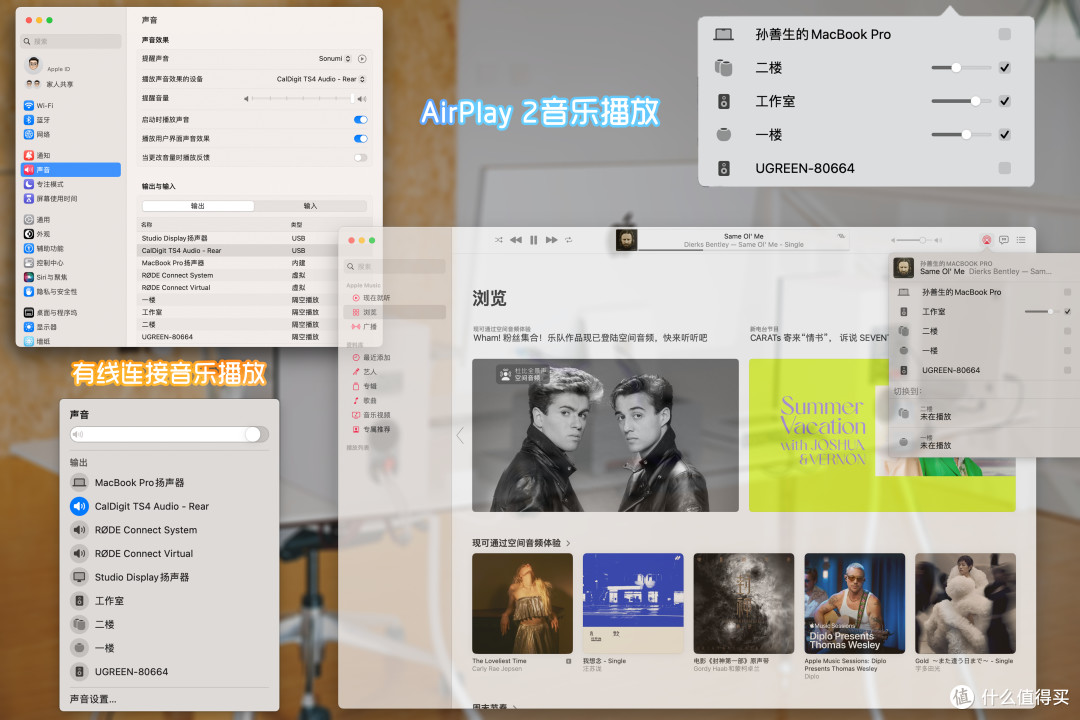The height and width of the screenshot is (720, 1080).
Task: Adjust 提醒音量 slider
Action: click(x=304, y=99)
